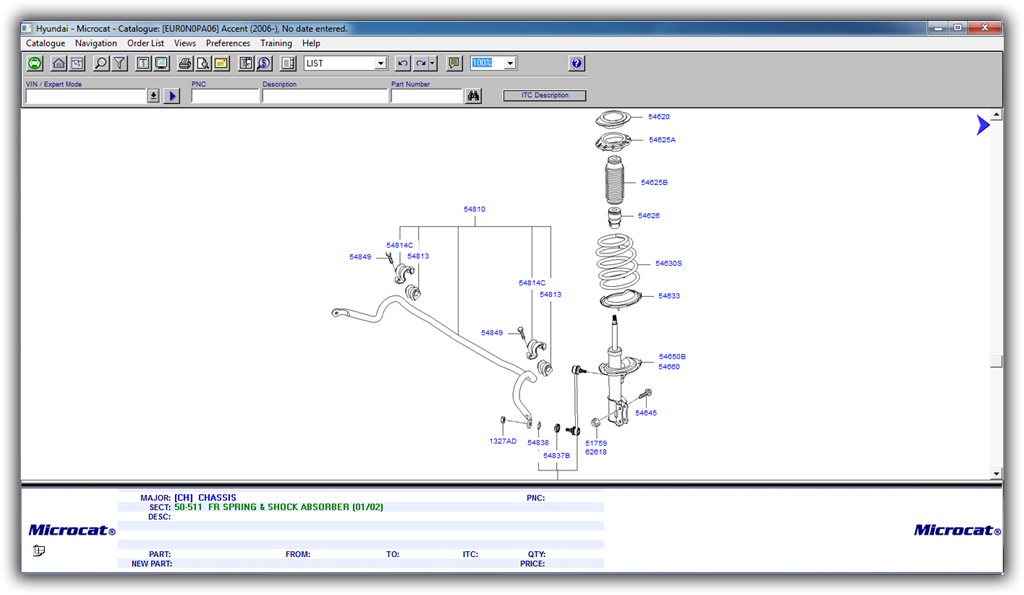Open the price lookup dollar icon
The width and height of the screenshot is (1024, 595).
pyautogui.click(x=264, y=63)
